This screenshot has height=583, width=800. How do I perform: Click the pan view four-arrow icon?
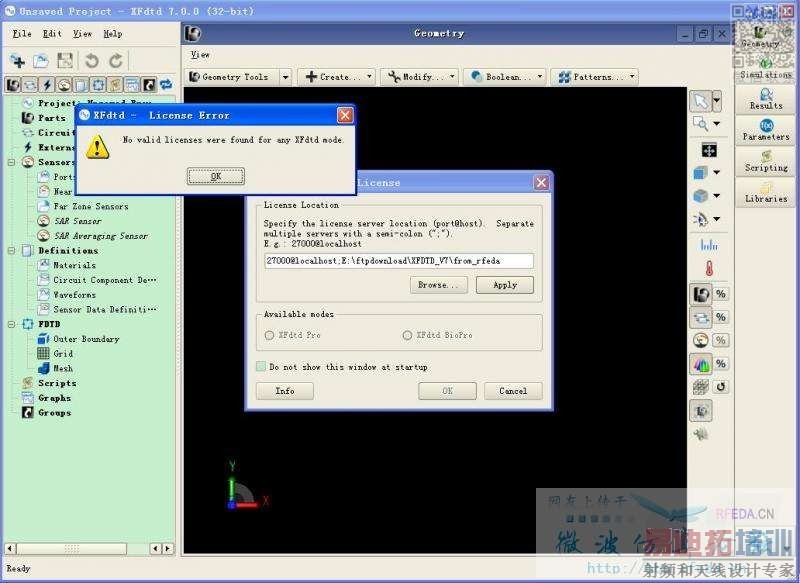pos(709,150)
